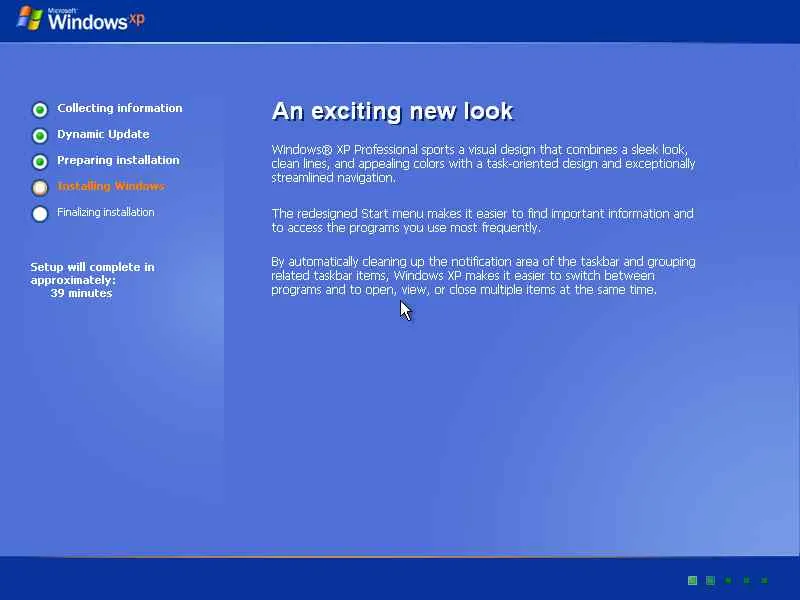Viewport: 800px width, 600px height.
Task: Click the leftmost green progress square at bottom right
Action: coord(692,580)
